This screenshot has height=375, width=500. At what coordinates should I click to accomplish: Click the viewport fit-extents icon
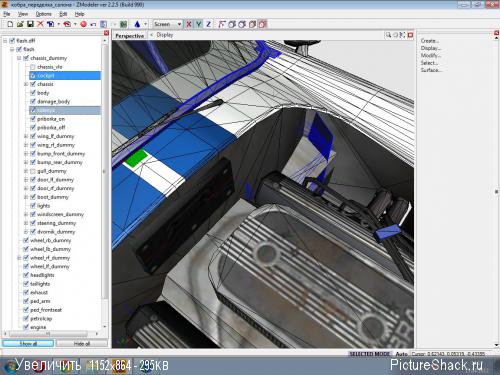(x=402, y=35)
